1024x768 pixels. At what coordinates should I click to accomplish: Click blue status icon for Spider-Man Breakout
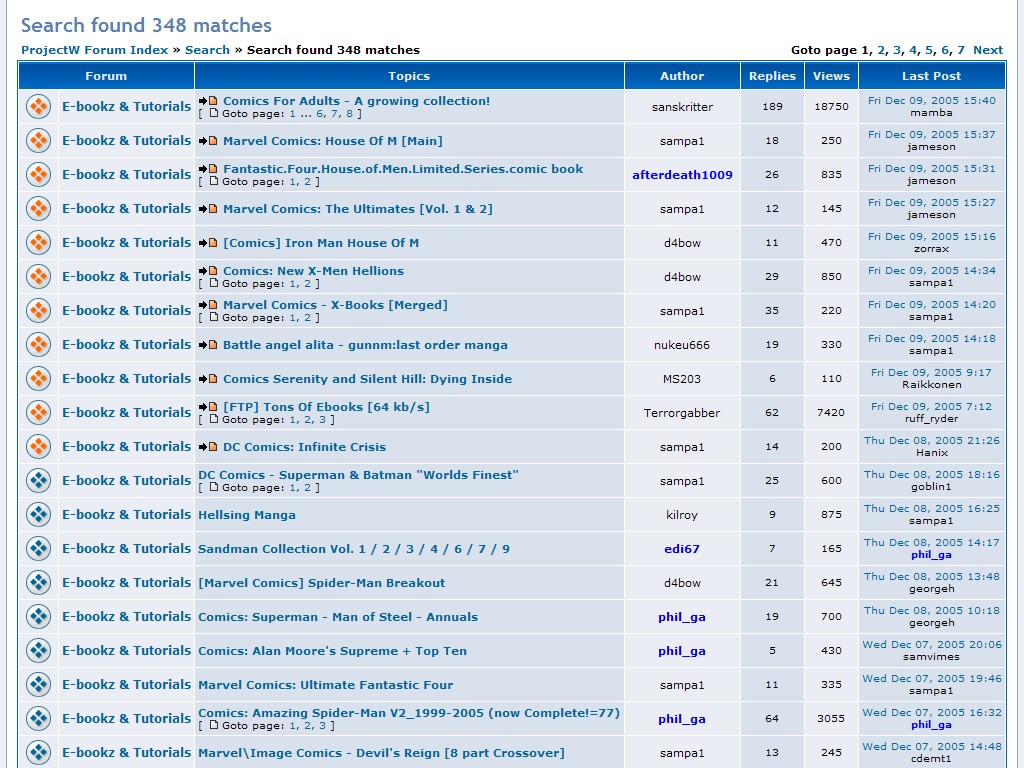(39, 582)
